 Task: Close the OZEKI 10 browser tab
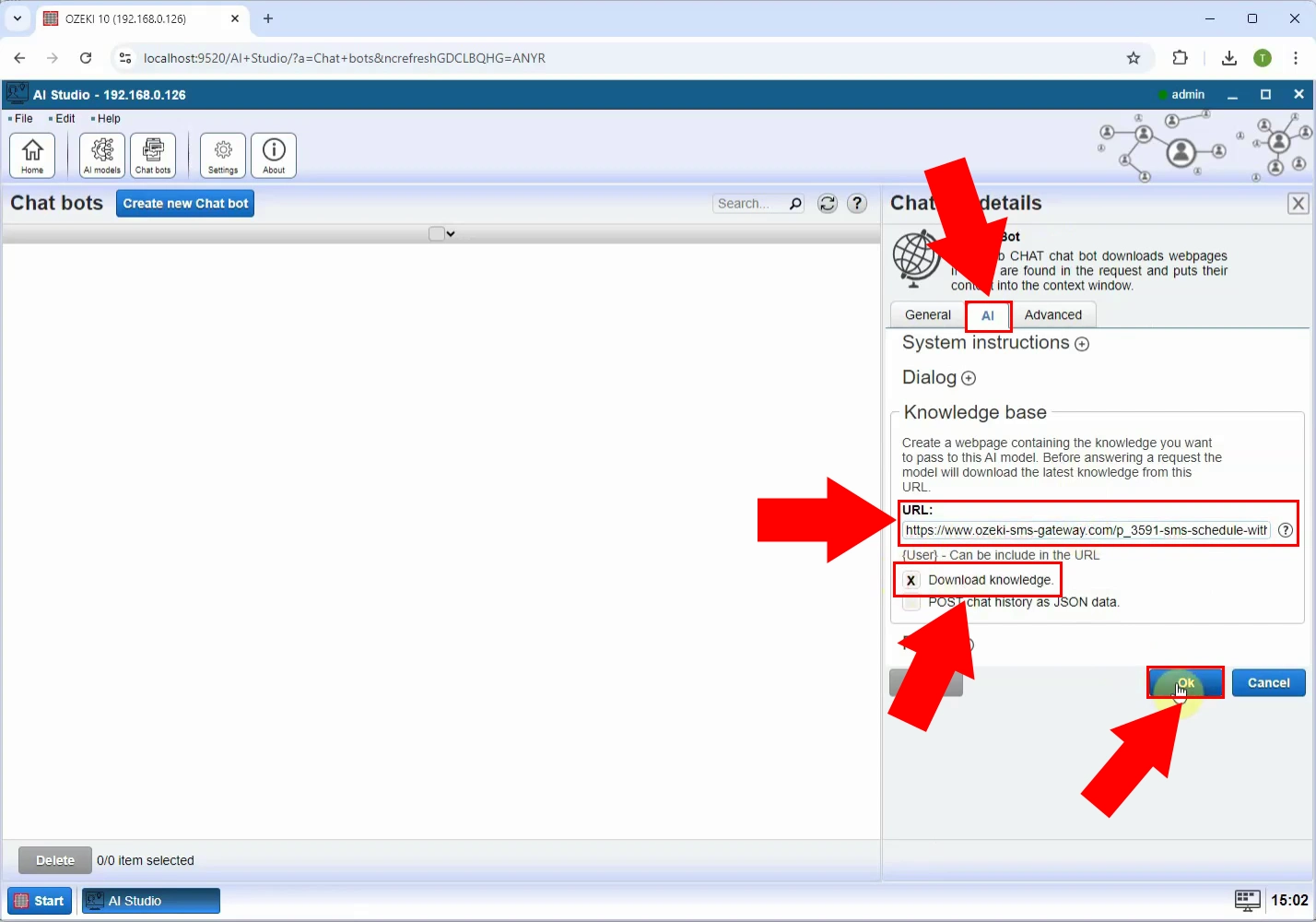click(235, 18)
